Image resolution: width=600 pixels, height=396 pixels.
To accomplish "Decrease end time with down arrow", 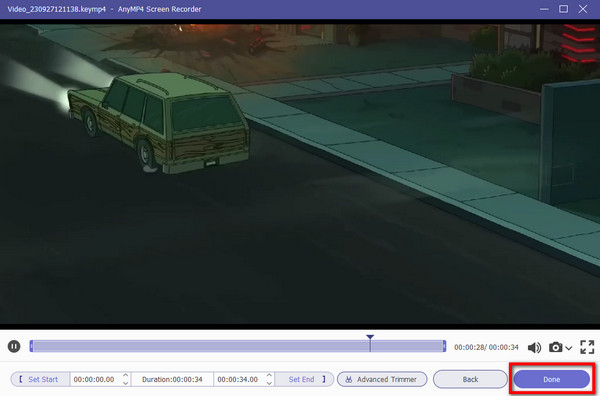I will pos(269,383).
